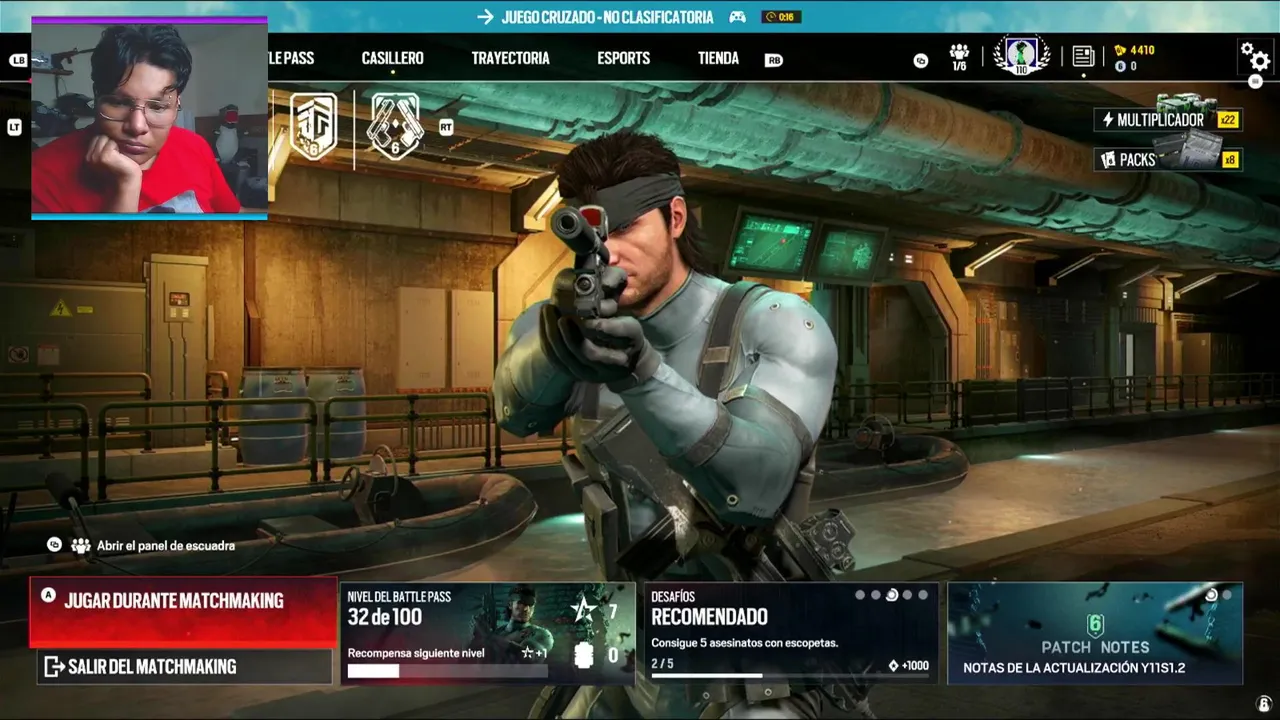This screenshot has height=720, width=1280.
Task: Click the squad panel people icon
Action: 81,546
